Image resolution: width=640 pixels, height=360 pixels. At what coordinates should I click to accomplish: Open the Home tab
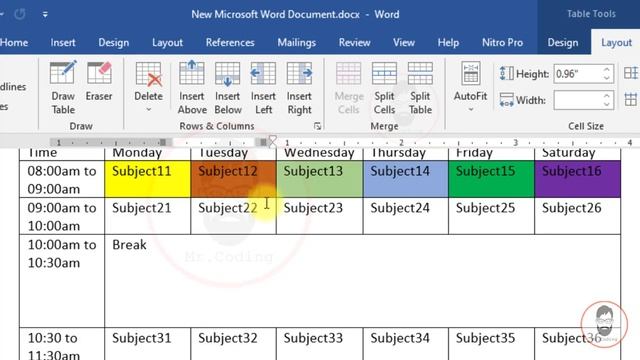[14, 42]
